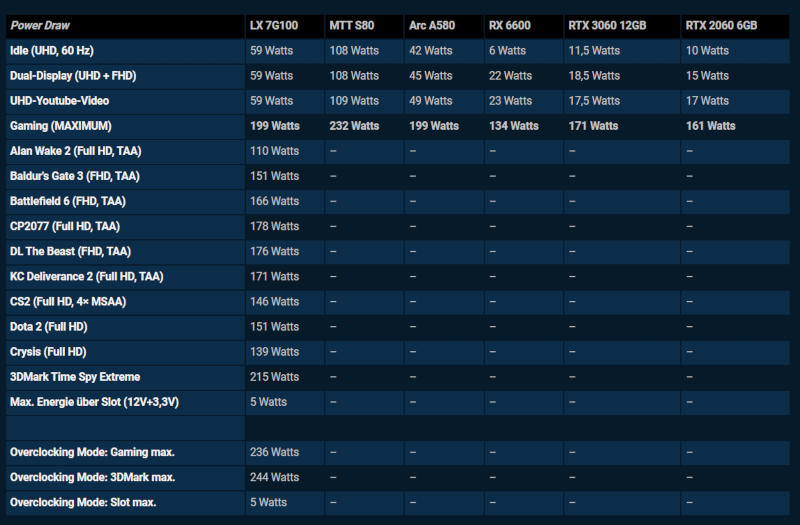Click 'Overclocking Mode: Gaming max.' label

tap(92, 452)
